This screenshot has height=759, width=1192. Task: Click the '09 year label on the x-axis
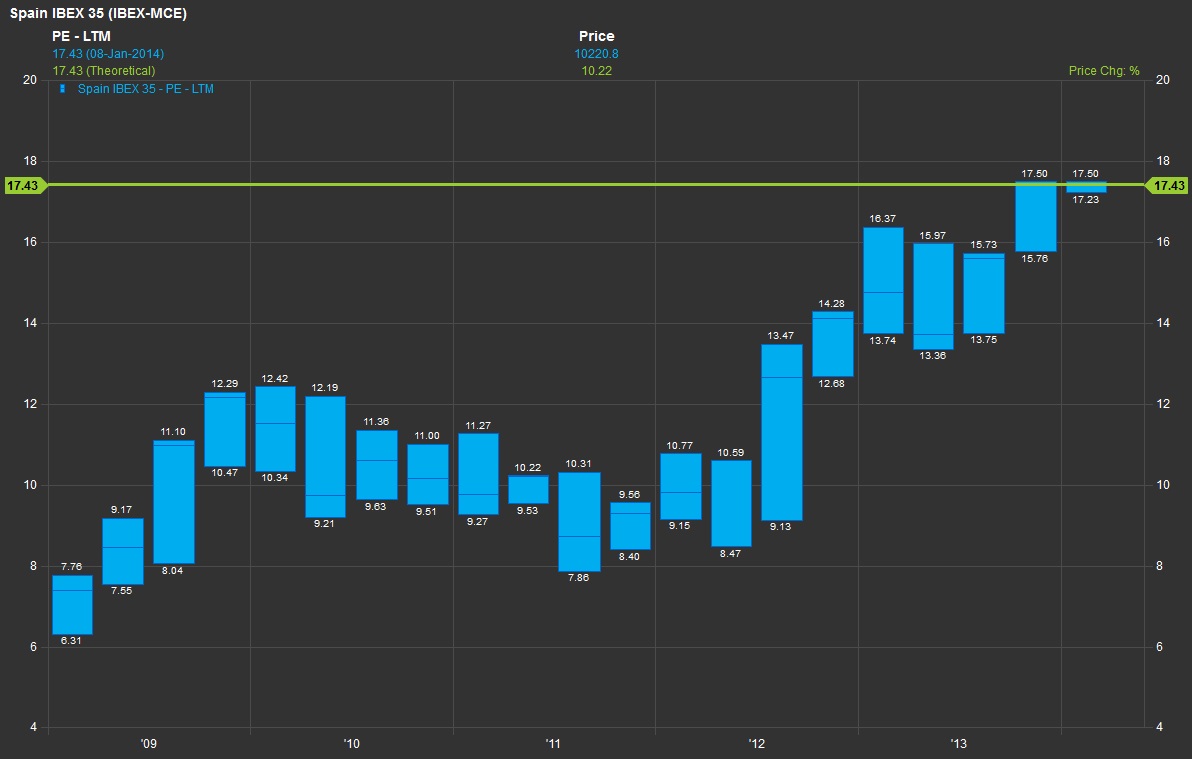(149, 744)
